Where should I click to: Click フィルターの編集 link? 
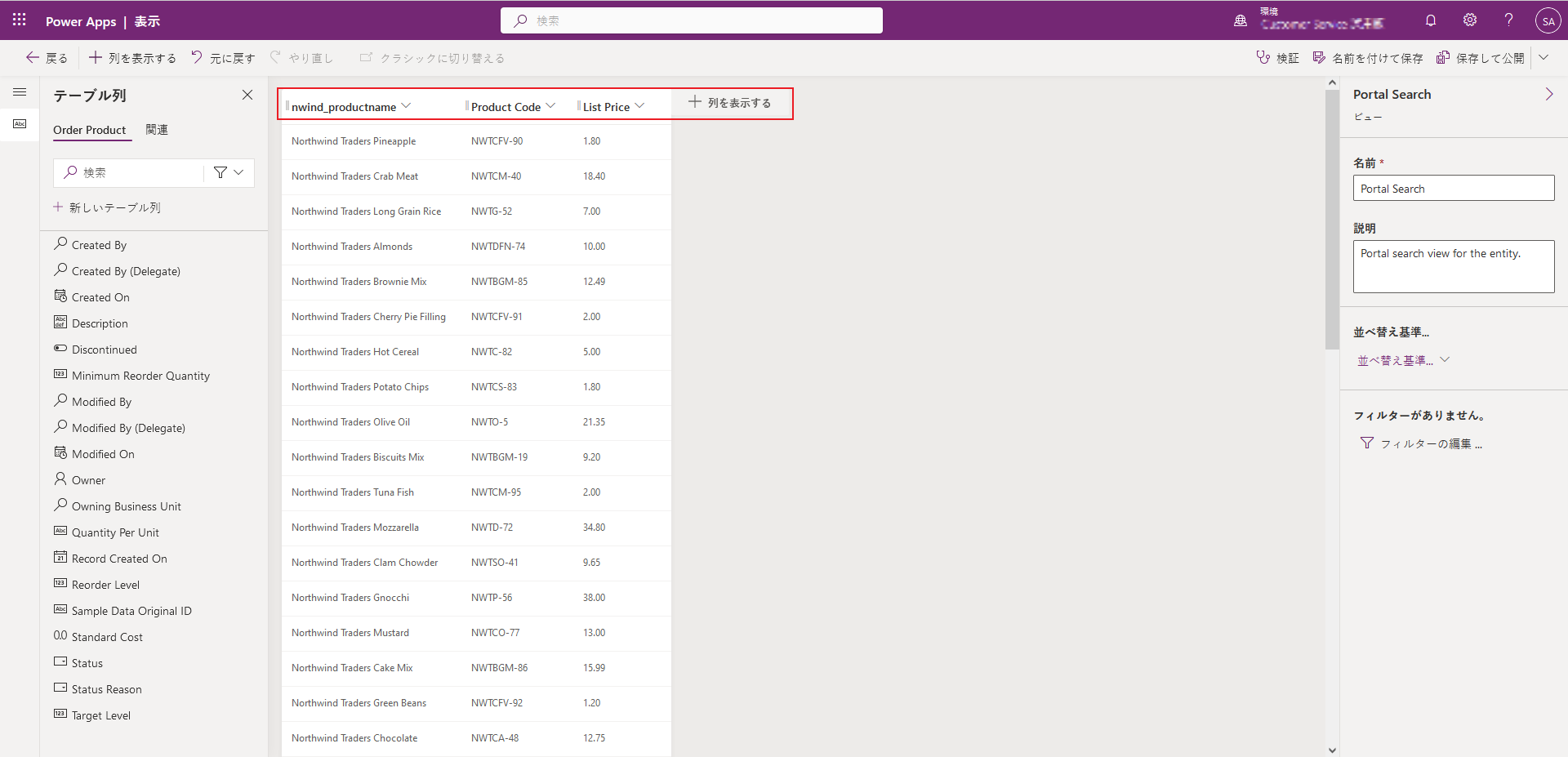(1421, 443)
